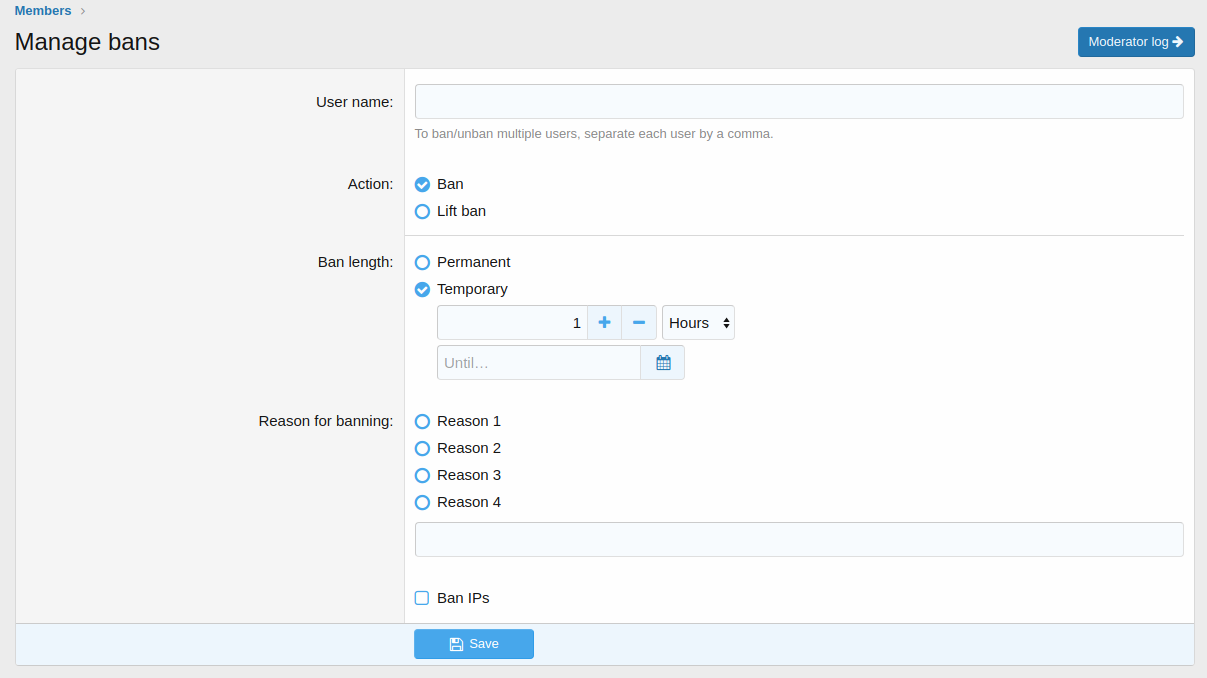Focus the User name text field
The image size is (1207, 678).
click(x=799, y=102)
